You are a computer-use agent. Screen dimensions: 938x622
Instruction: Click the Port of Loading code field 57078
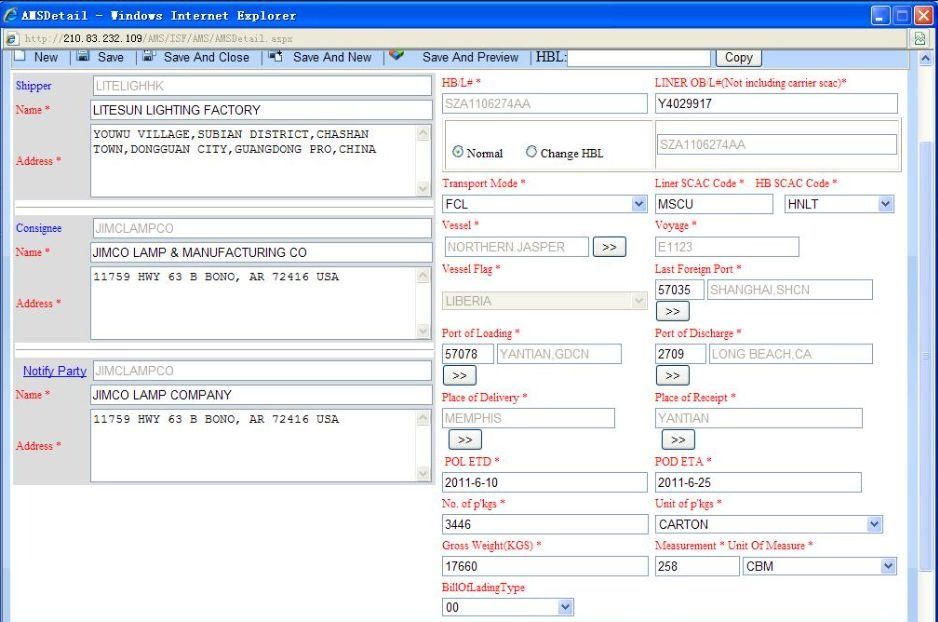coord(468,354)
